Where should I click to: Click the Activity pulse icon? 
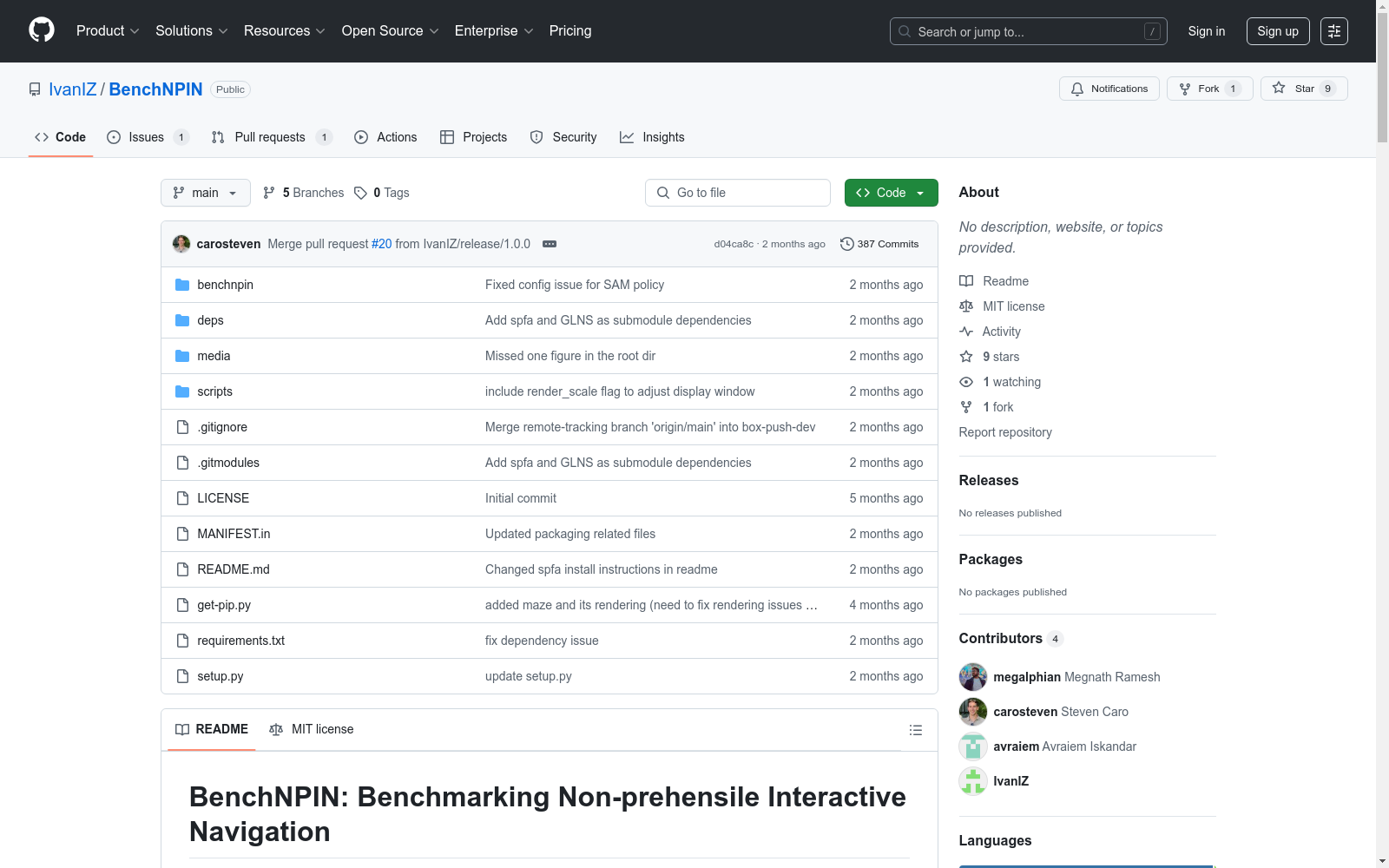(x=966, y=332)
